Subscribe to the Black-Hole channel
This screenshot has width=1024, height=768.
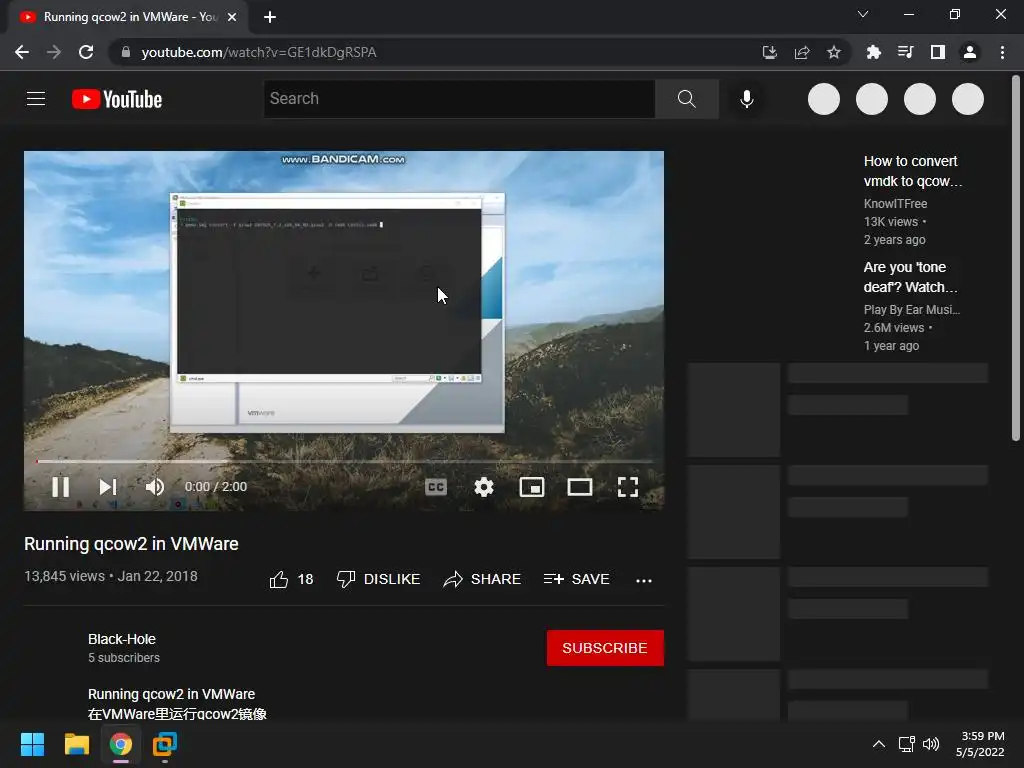click(x=605, y=648)
